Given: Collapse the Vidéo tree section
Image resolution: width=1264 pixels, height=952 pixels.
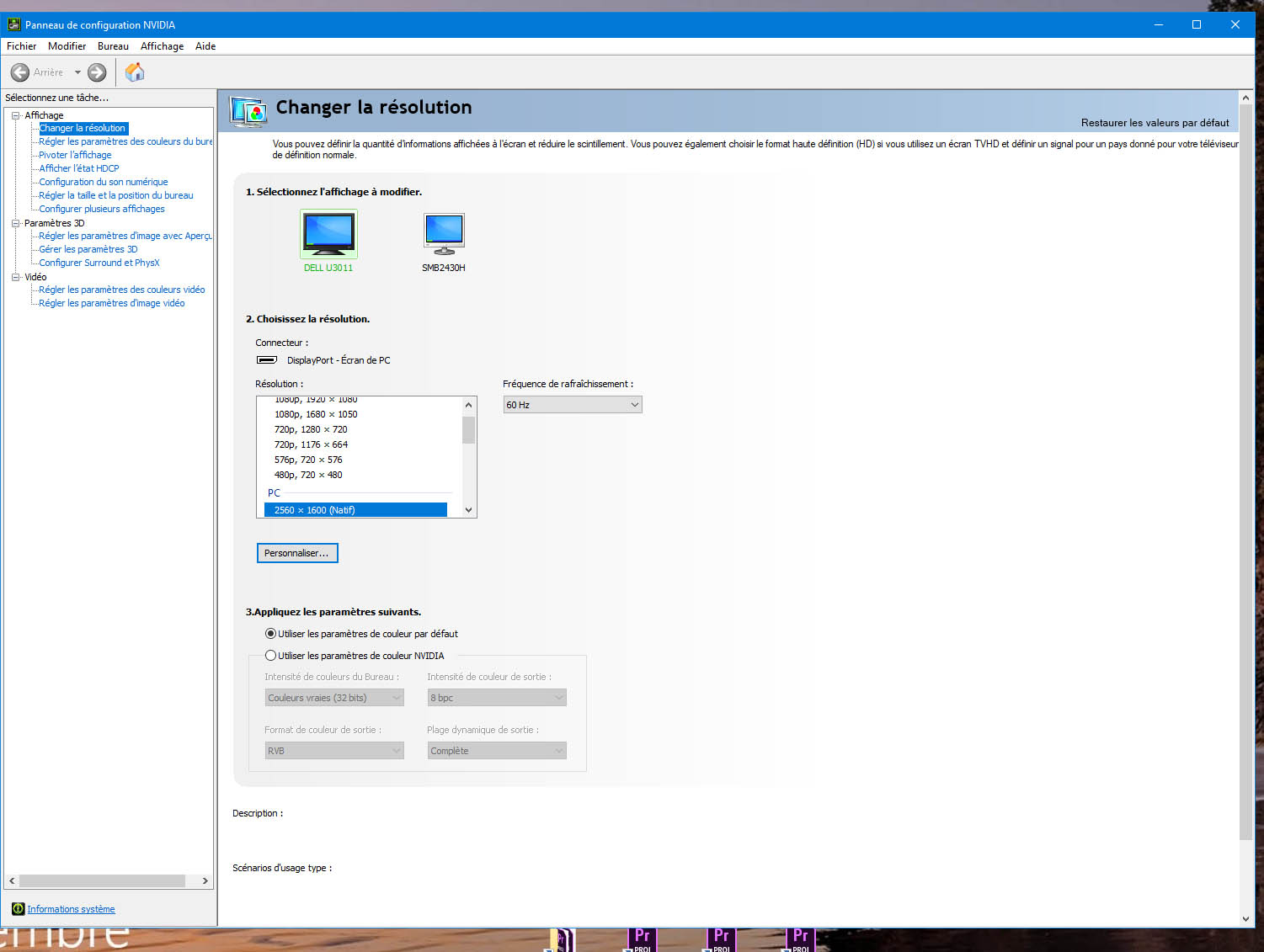Looking at the screenshot, I should coord(15,277).
